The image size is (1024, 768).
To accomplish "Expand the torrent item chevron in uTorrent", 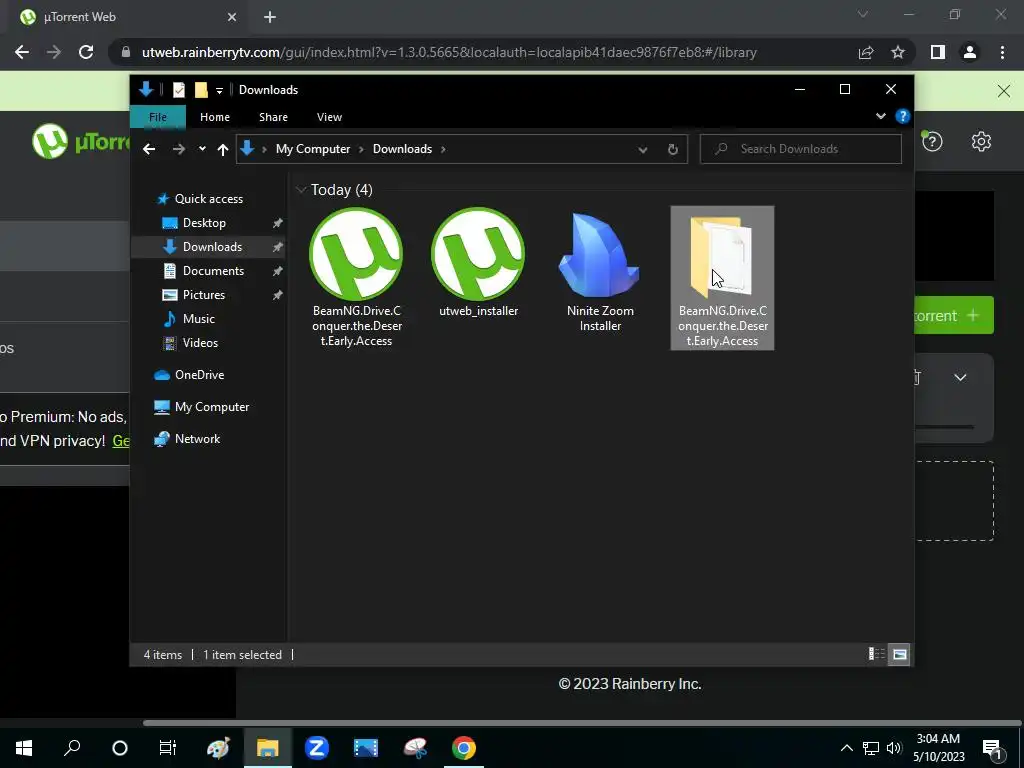I will tap(960, 377).
